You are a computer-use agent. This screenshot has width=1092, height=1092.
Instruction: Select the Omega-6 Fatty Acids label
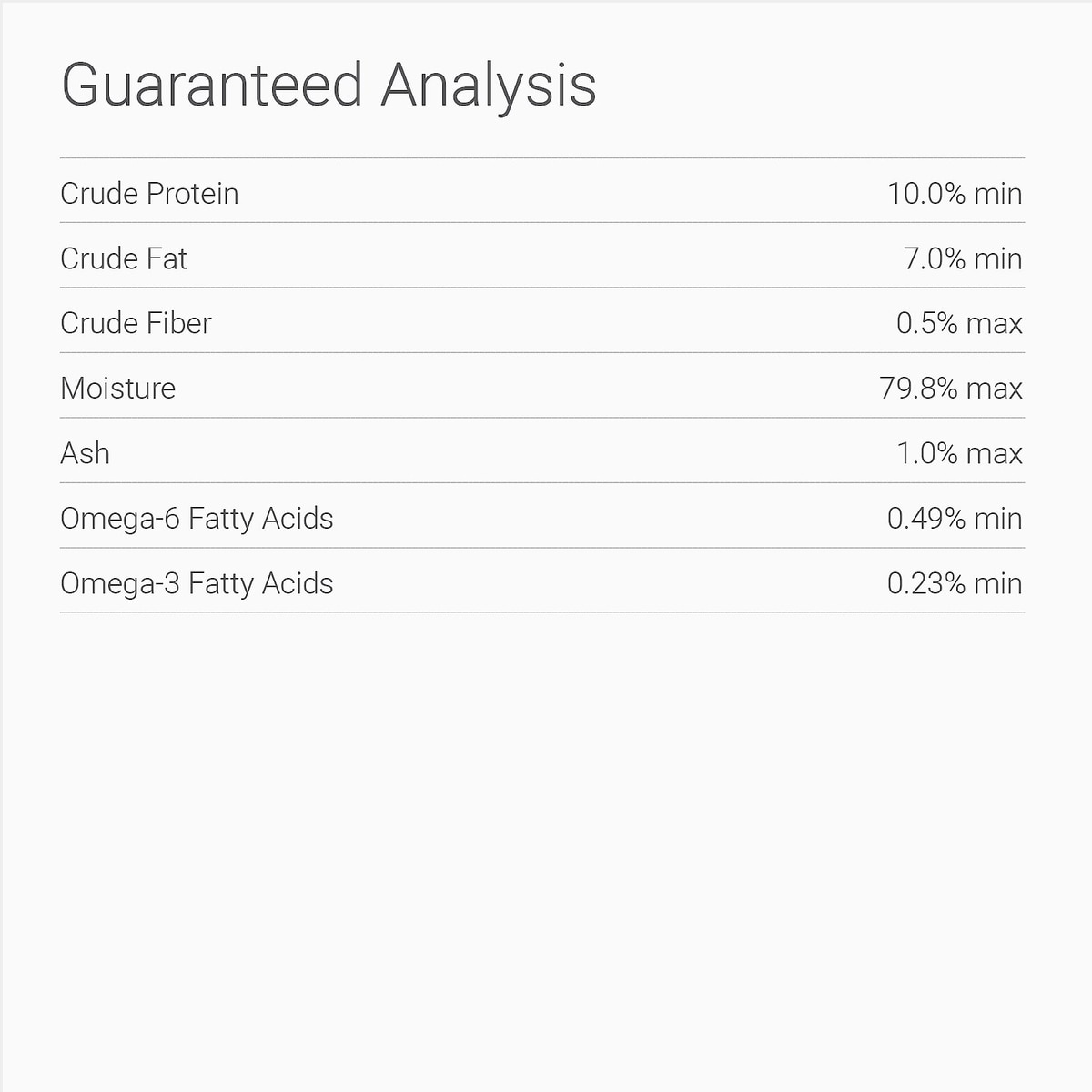point(197,519)
